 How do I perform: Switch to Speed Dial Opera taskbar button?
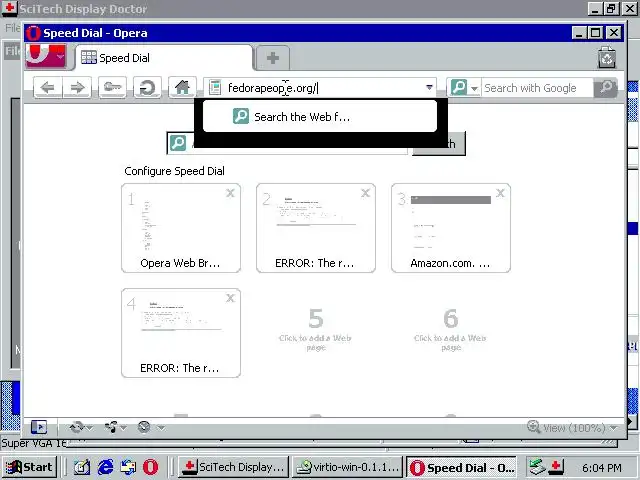pyautogui.click(x=462, y=467)
